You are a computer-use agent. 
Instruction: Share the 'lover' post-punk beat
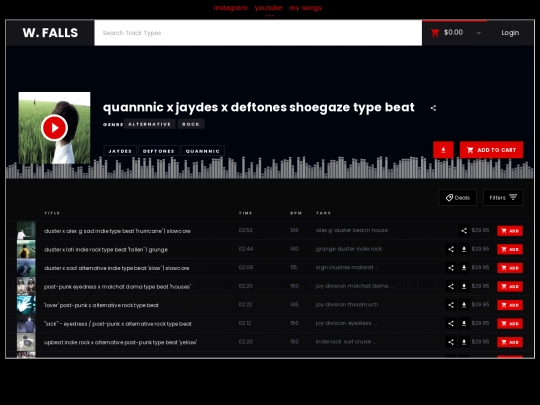(451, 305)
